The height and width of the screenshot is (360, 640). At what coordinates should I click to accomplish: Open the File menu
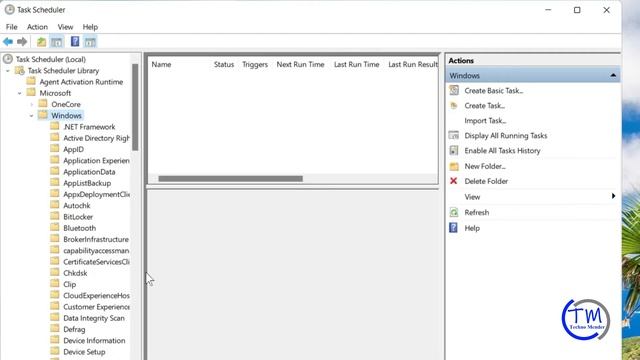pos(11,27)
